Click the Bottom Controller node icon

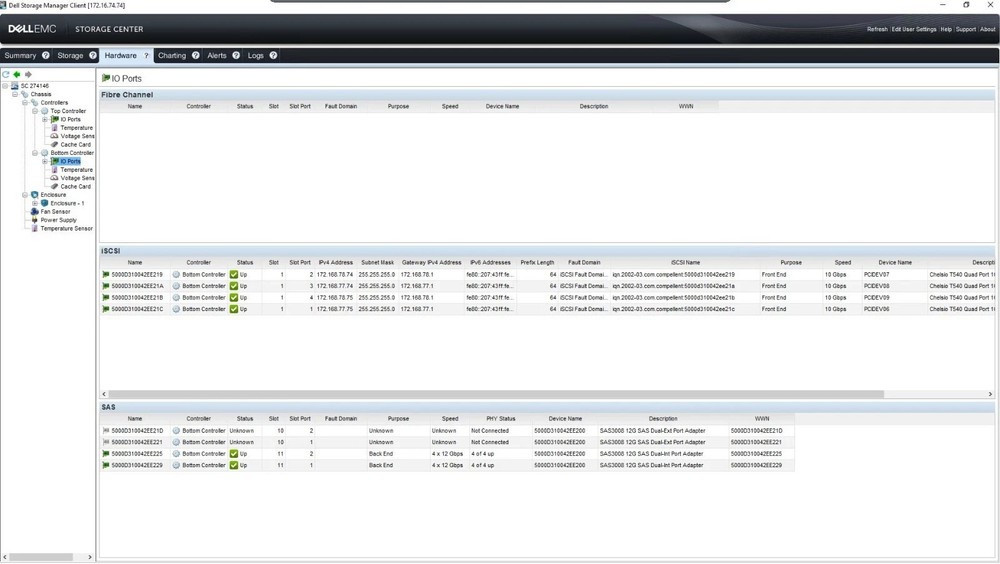click(45, 153)
